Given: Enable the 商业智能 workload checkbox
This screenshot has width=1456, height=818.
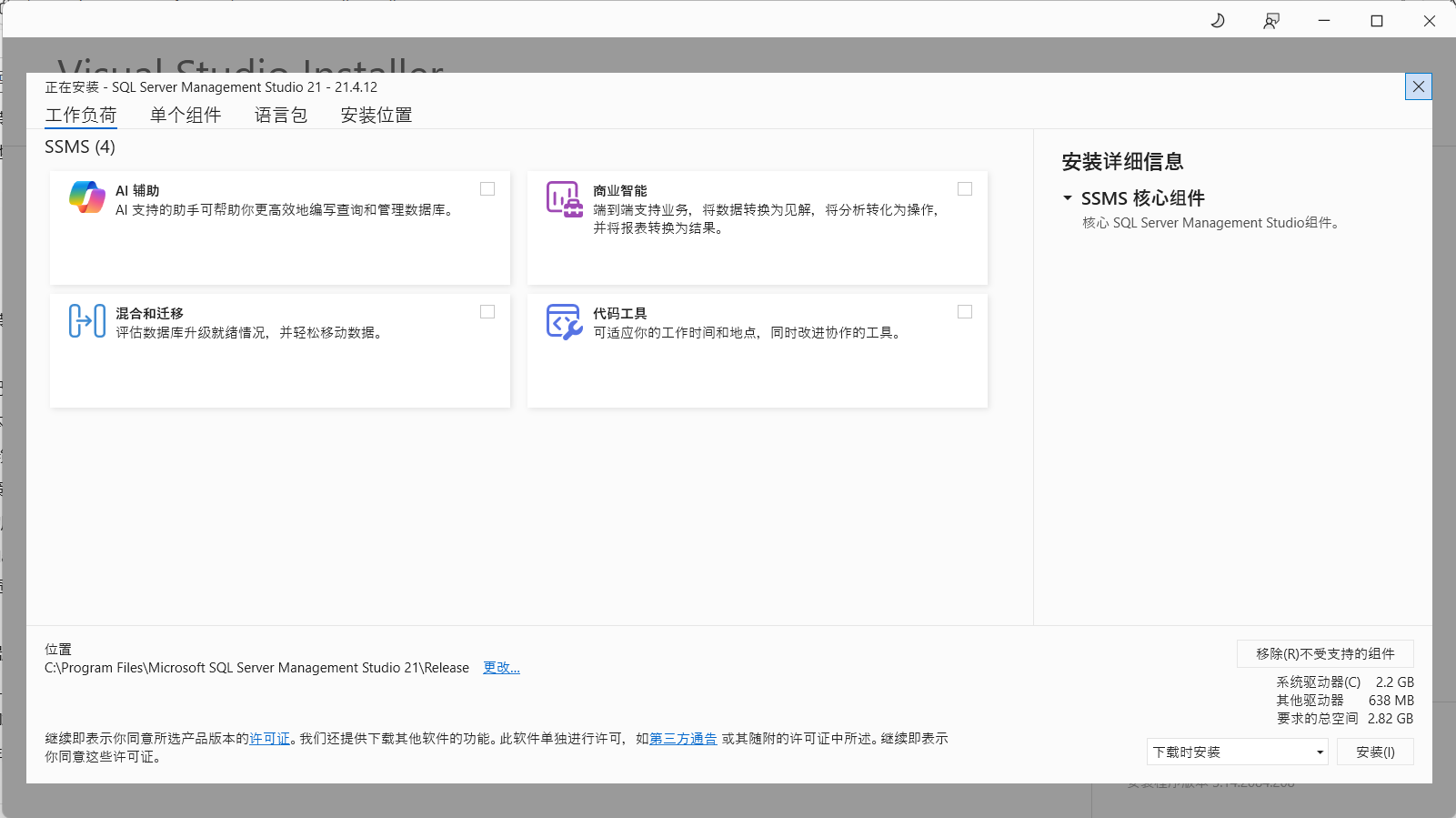Looking at the screenshot, I should click(965, 189).
